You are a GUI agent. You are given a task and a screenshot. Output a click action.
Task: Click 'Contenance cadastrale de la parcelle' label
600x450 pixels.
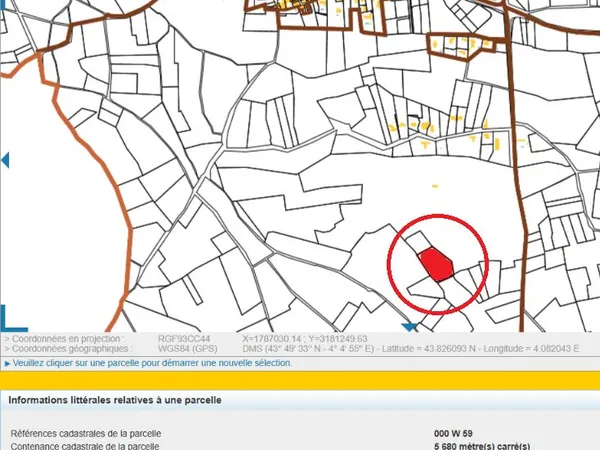(85, 446)
